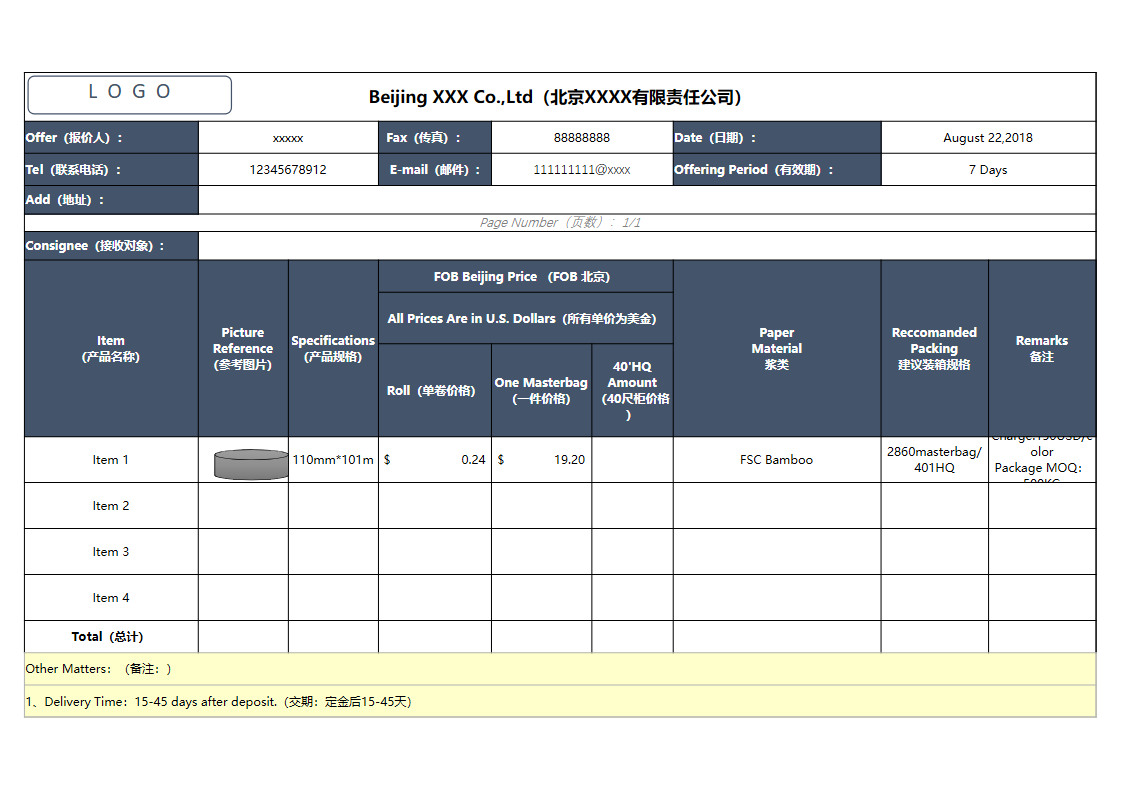Click All Prices Are in U.S. Dollars
Viewport: 1124px width, 795px height.
525,318
